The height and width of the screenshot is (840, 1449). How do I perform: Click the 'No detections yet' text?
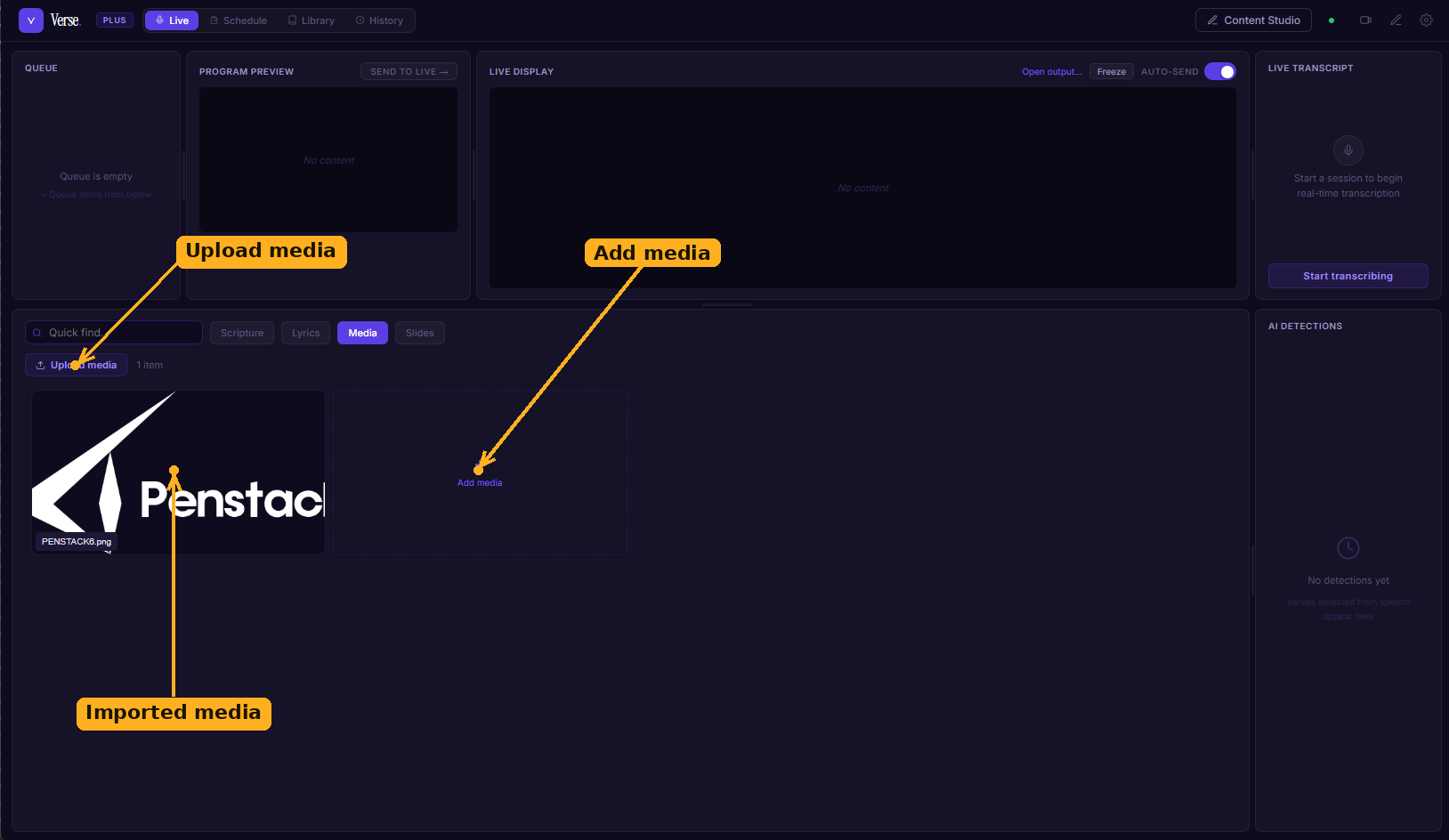tap(1348, 580)
